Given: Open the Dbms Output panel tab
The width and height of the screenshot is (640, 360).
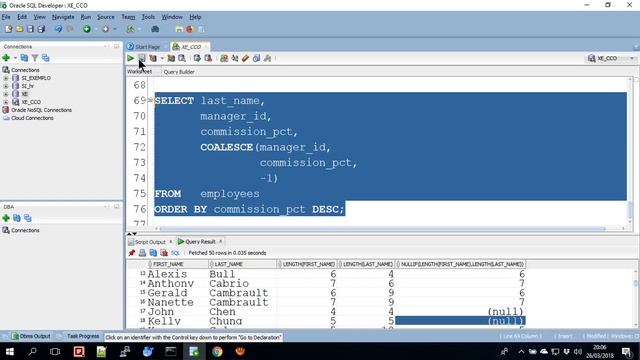Looking at the screenshot, I should click(x=32, y=336).
